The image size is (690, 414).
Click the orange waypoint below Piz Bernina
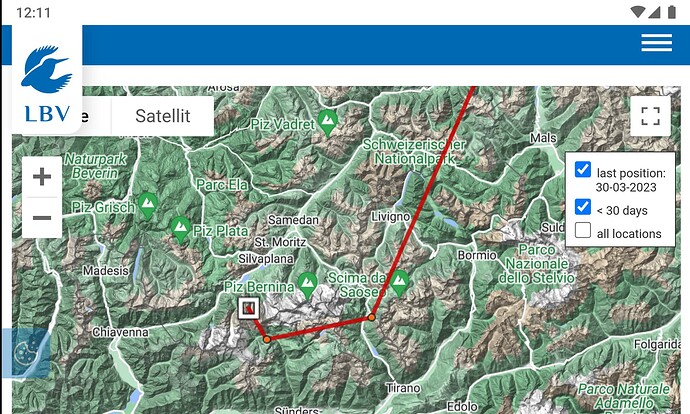click(x=267, y=339)
